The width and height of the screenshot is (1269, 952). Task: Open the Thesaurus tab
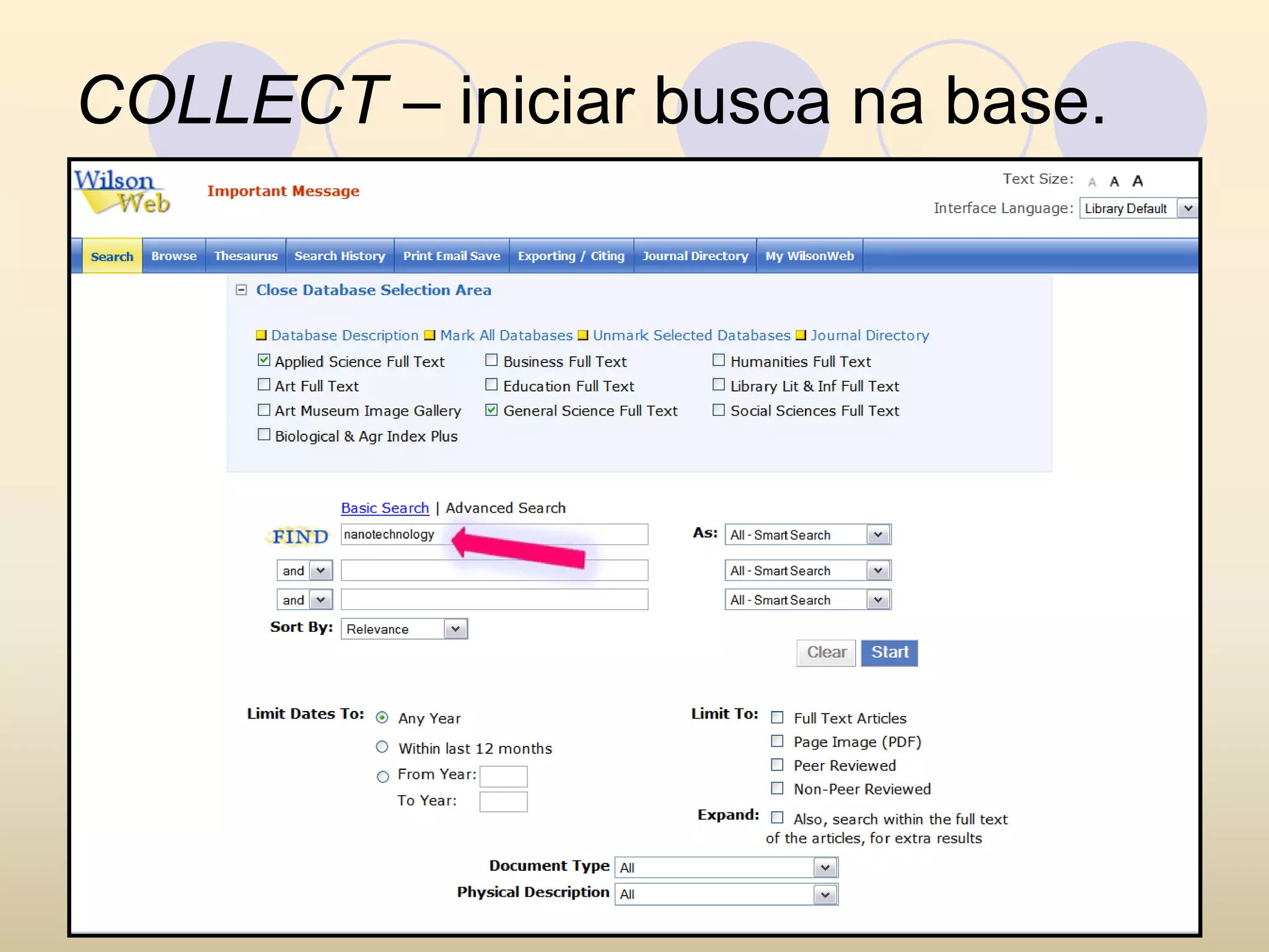pyautogui.click(x=245, y=256)
